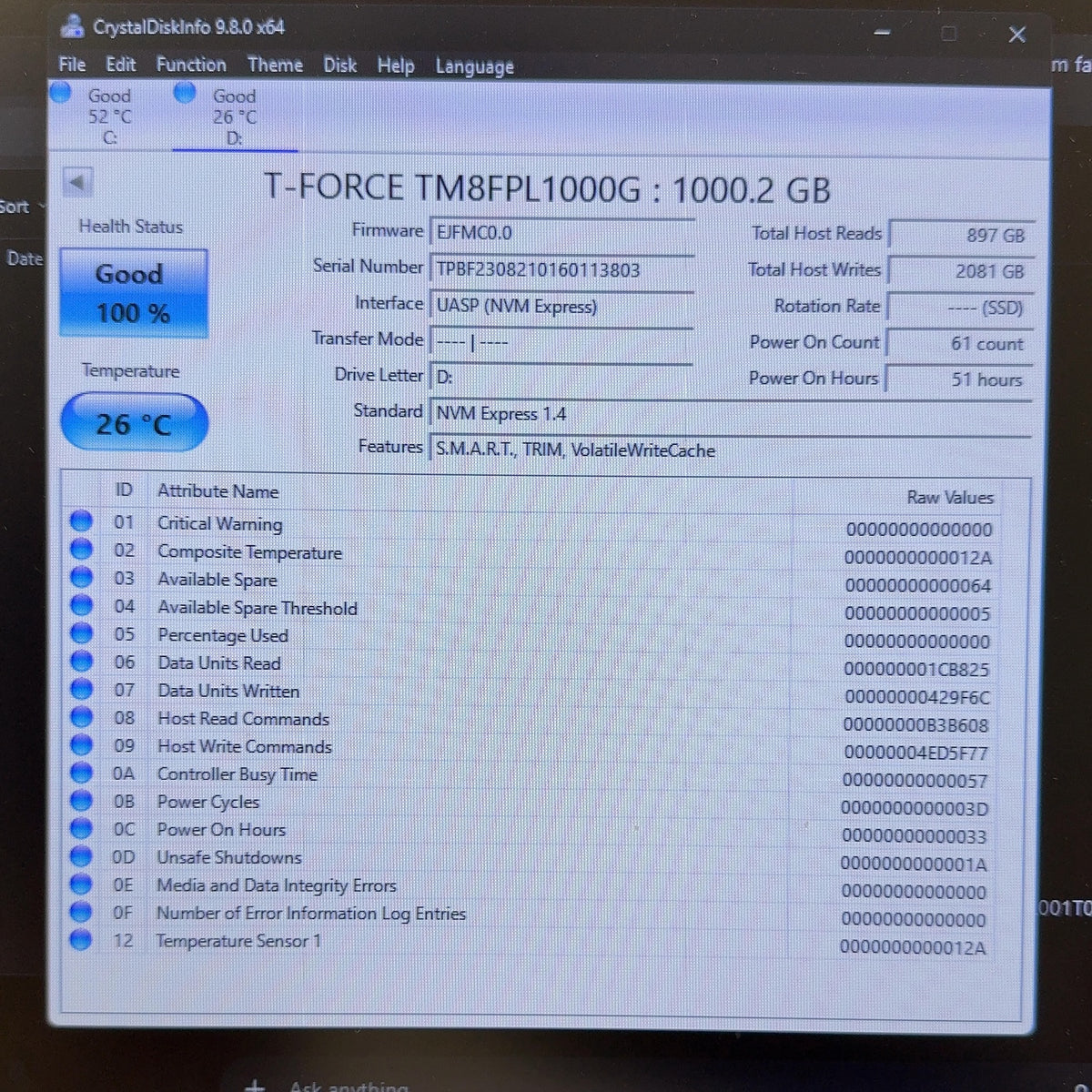Click the Data Units Read raw value 000000001CB825
This screenshot has width=1092, height=1092.
tap(915, 669)
